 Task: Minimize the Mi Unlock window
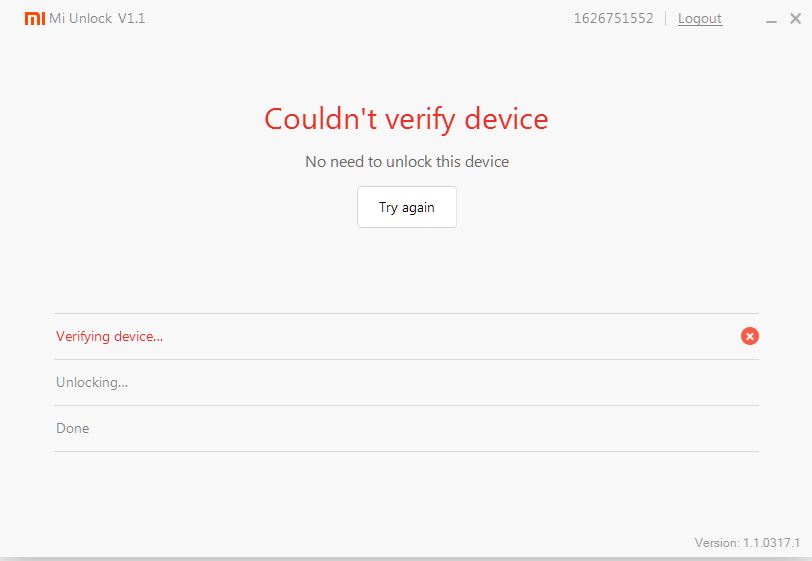click(x=771, y=19)
